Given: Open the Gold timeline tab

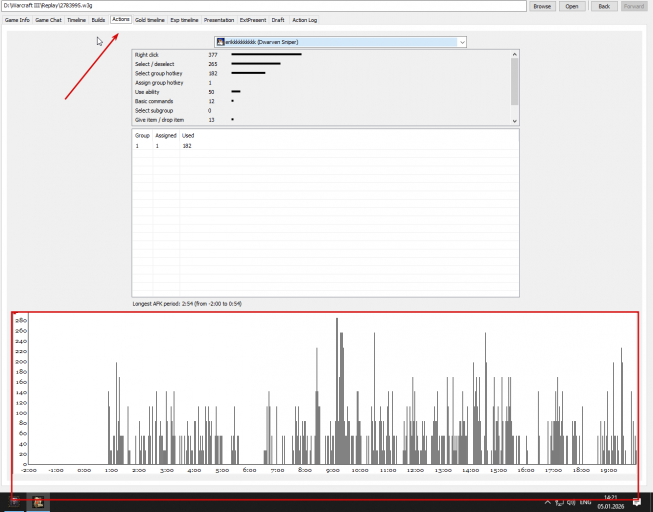Looking at the screenshot, I should pos(150,20).
